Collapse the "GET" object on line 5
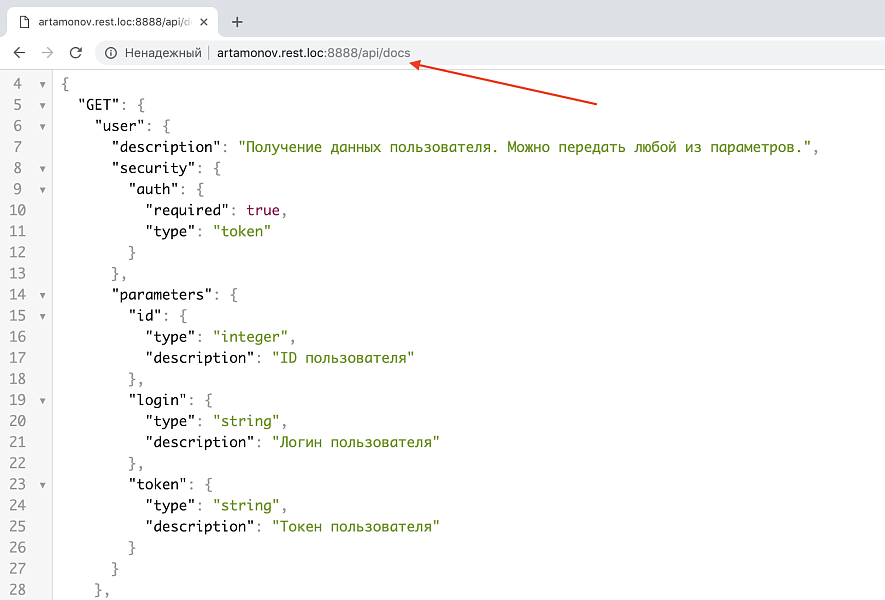Image resolution: width=885 pixels, height=600 pixels. (43, 105)
